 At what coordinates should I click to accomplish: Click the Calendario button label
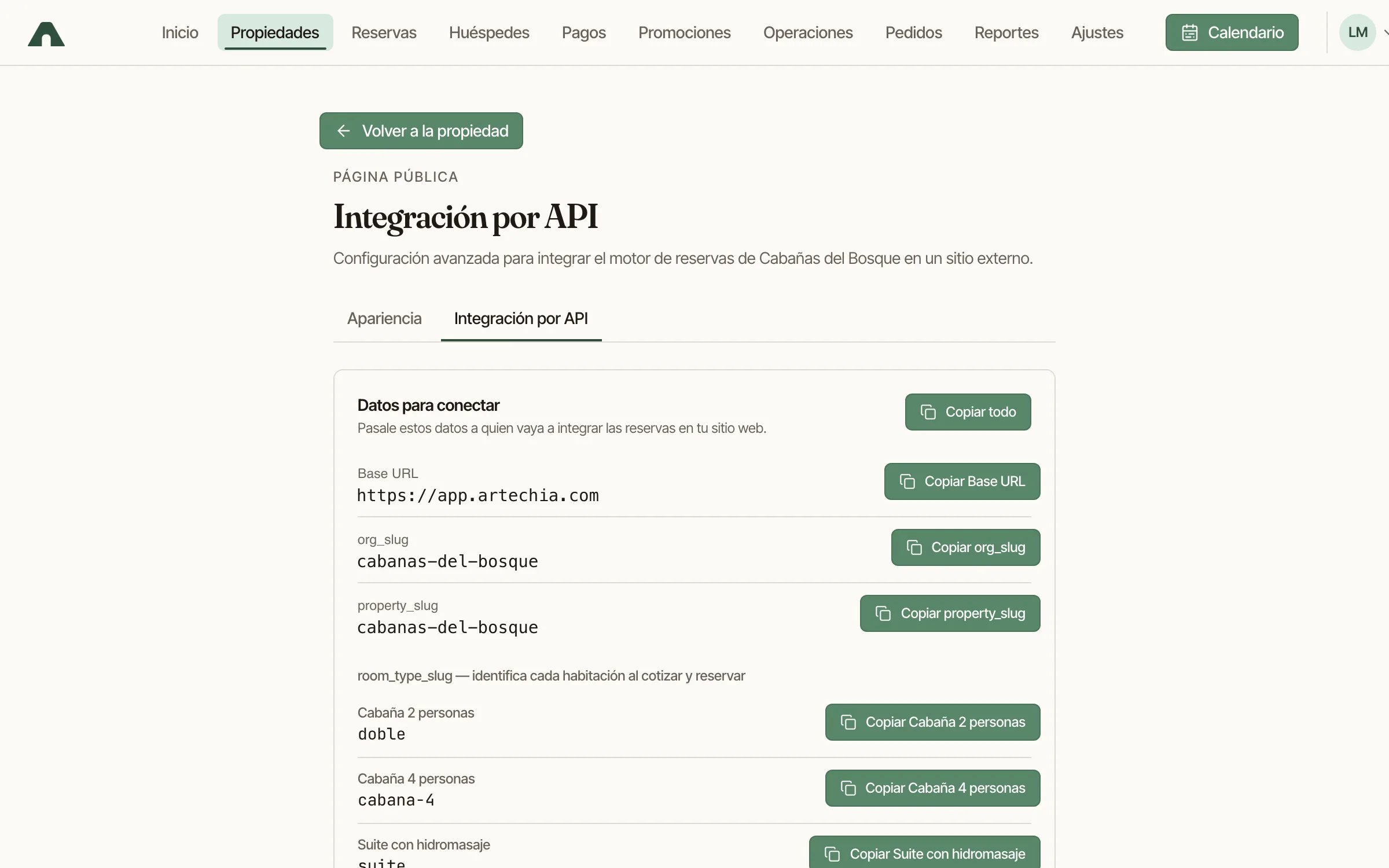pyautogui.click(x=1246, y=32)
